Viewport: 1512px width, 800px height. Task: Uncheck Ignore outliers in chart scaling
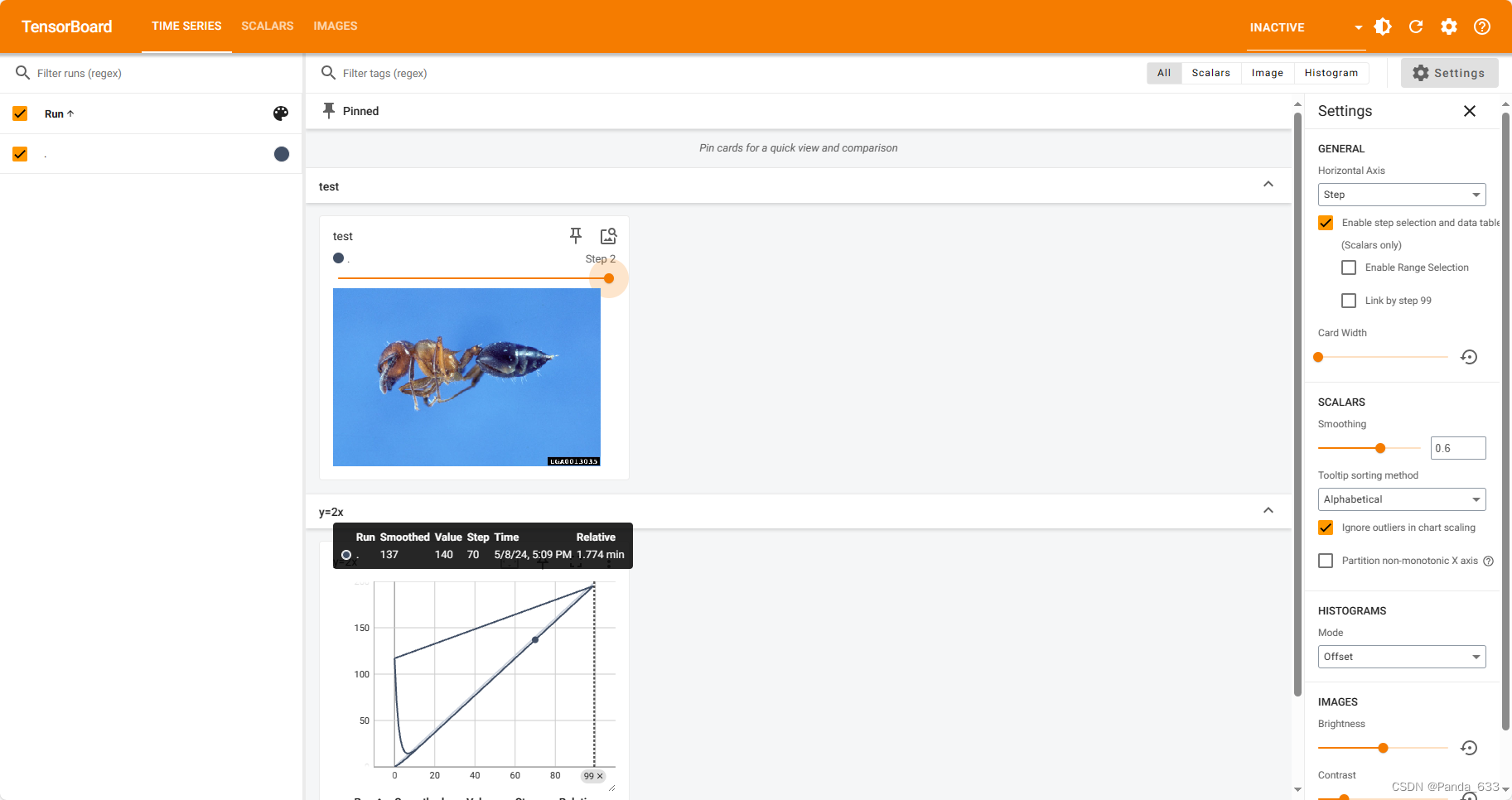[1326, 528]
